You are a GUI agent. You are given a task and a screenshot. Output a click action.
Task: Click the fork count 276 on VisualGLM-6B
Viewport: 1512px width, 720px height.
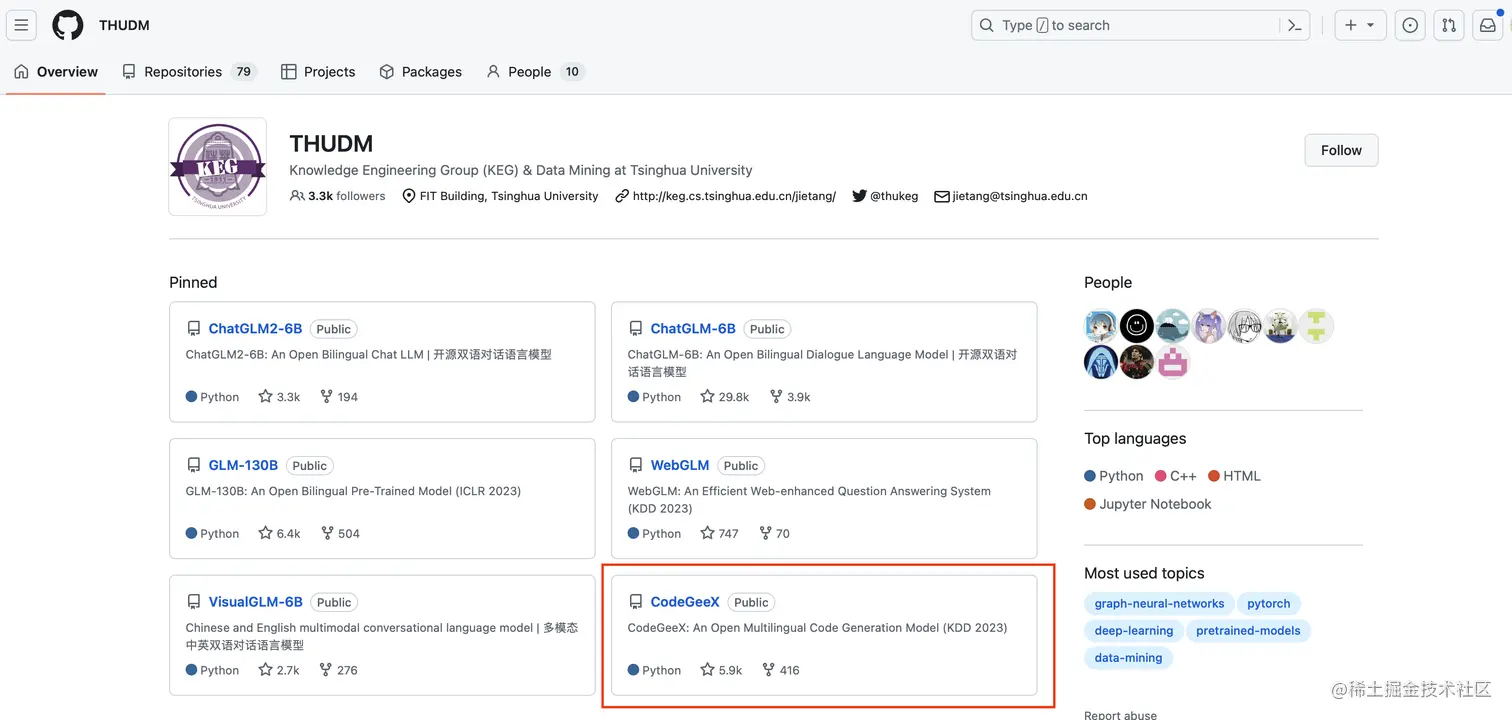339,671
